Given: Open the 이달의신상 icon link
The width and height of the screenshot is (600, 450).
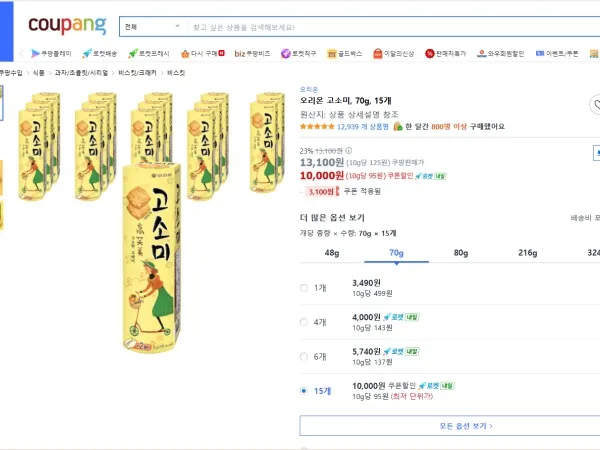Looking at the screenshot, I should (379, 53).
